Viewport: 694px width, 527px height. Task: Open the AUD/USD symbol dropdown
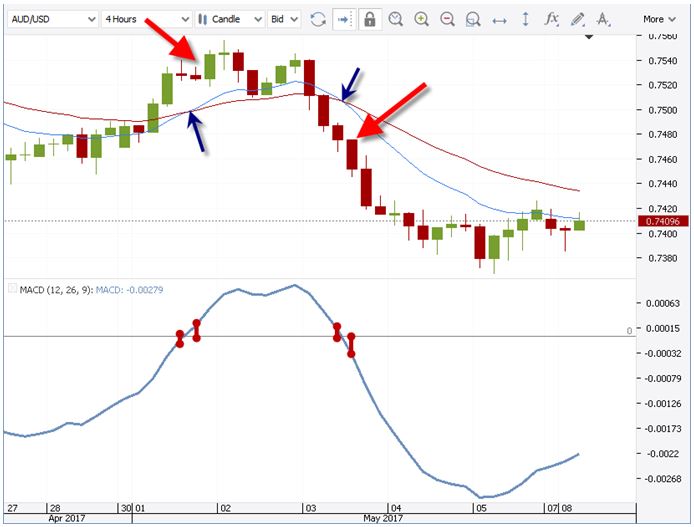(x=52, y=19)
